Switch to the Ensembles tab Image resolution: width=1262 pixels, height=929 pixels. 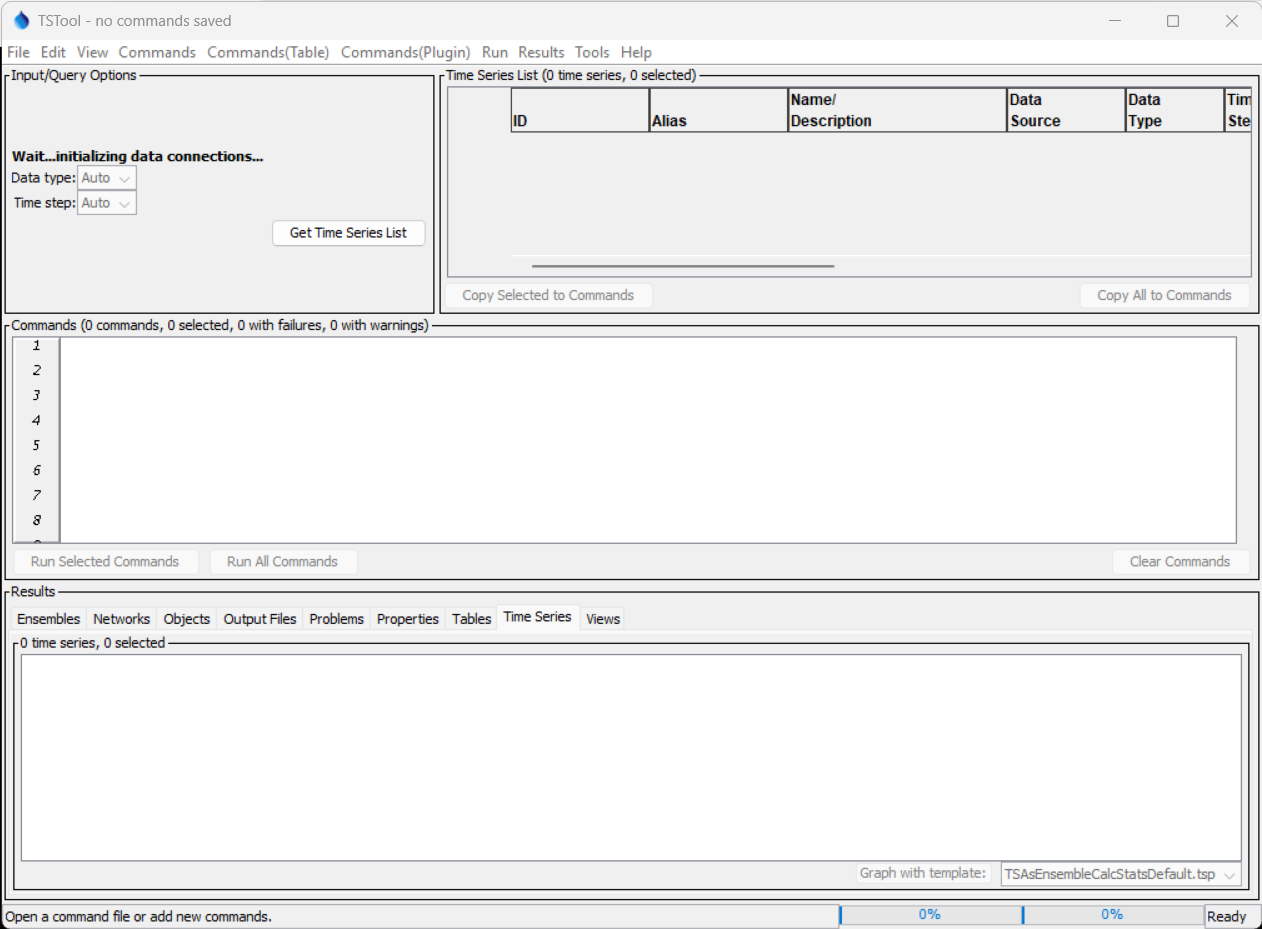48,618
